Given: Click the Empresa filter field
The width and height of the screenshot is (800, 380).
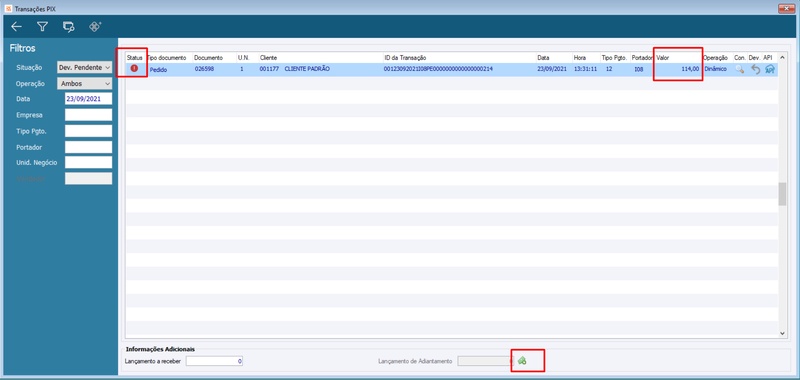Looking at the screenshot, I should (x=88, y=115).
